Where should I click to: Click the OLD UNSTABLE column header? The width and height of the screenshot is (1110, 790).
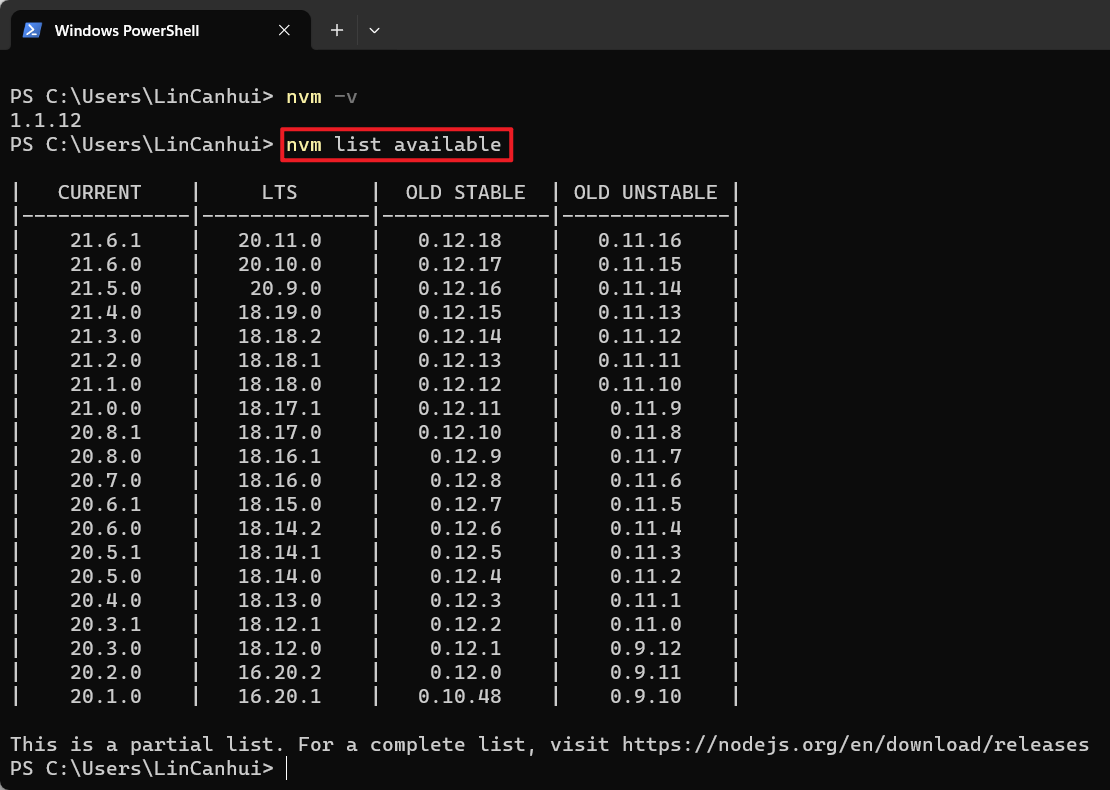pyautogui.click(x=645, y=192)
